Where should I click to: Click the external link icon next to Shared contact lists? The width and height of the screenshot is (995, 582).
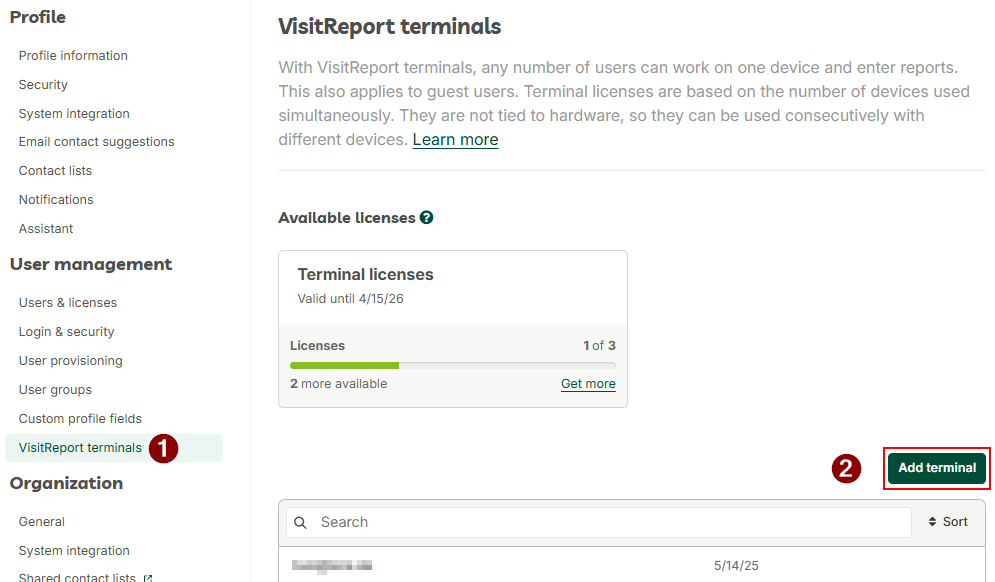(x=148, y=577)
